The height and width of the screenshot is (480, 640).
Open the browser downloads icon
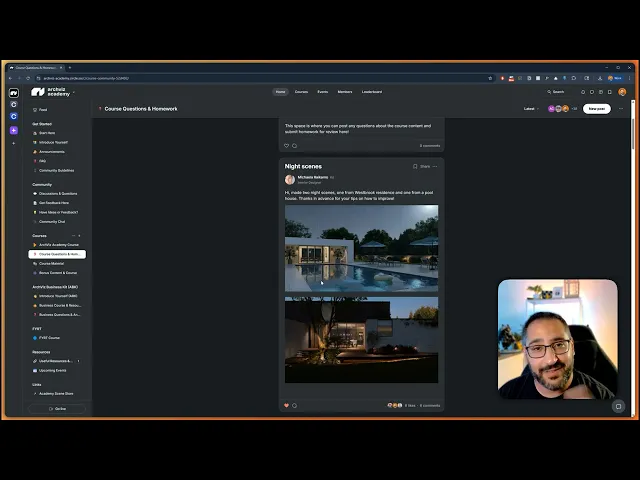click(x=600, y=78)
